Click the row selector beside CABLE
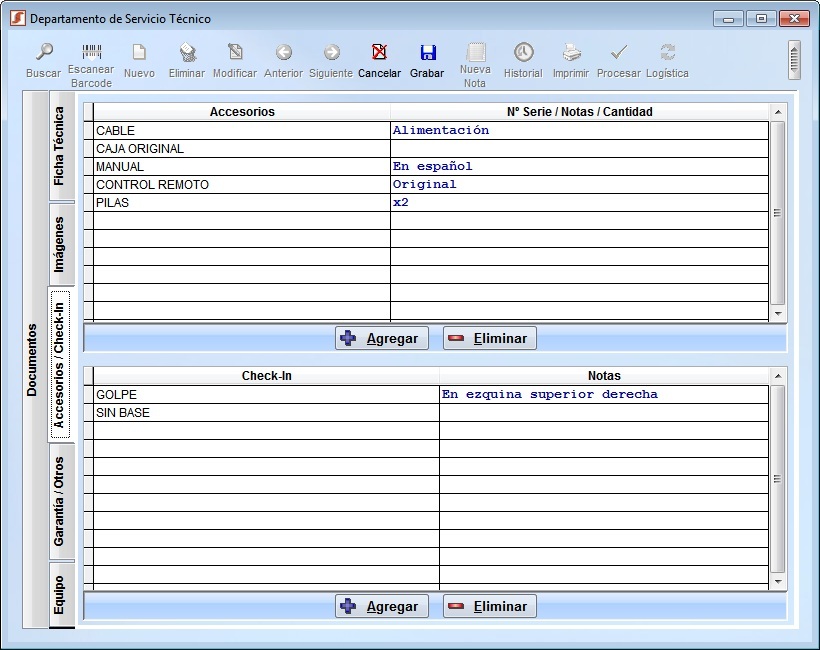Image resolution: width=820 pixels, height=650 pixels. [88, 131]
